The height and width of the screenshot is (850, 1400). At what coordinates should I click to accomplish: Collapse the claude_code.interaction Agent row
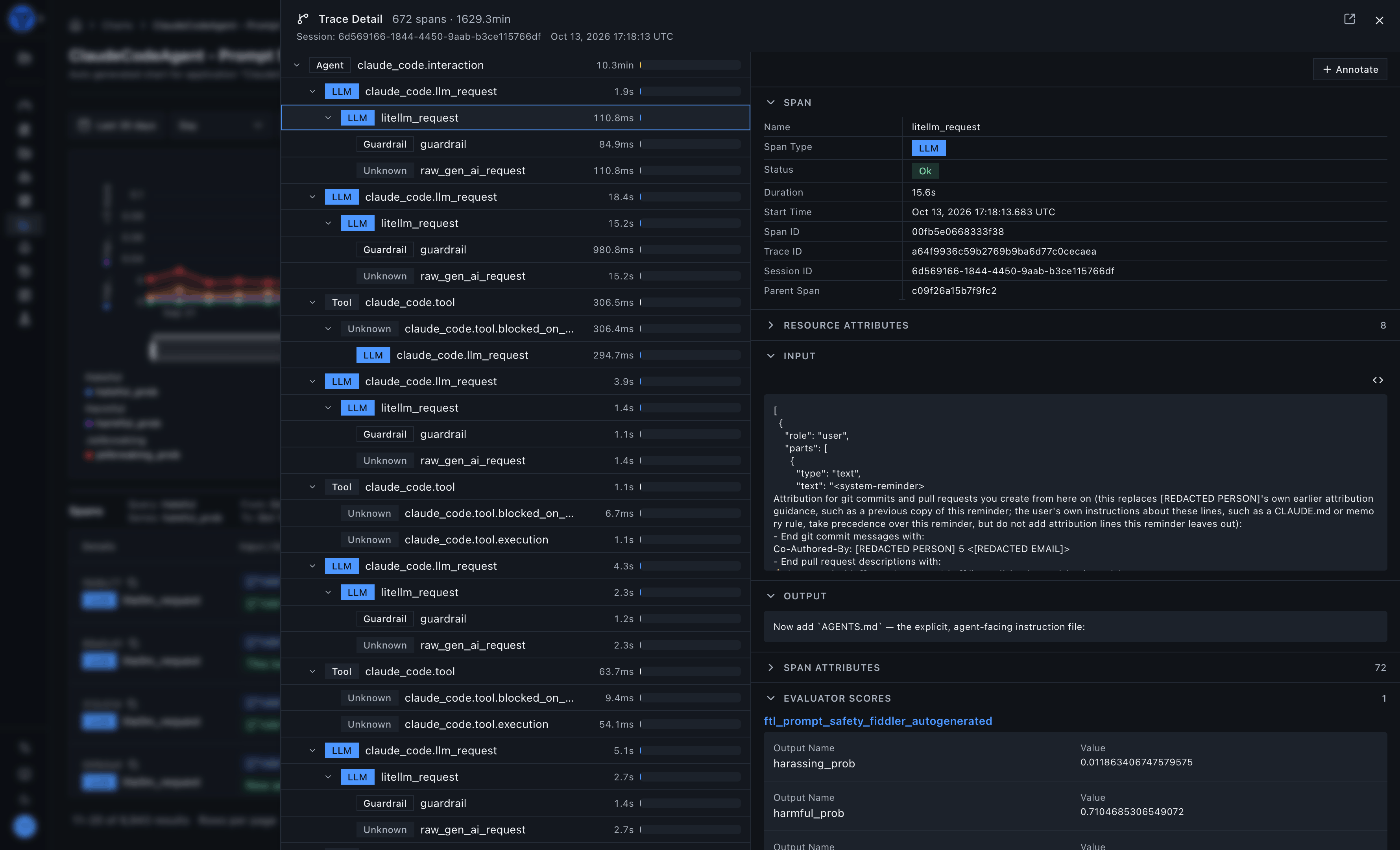coord(297,65)
